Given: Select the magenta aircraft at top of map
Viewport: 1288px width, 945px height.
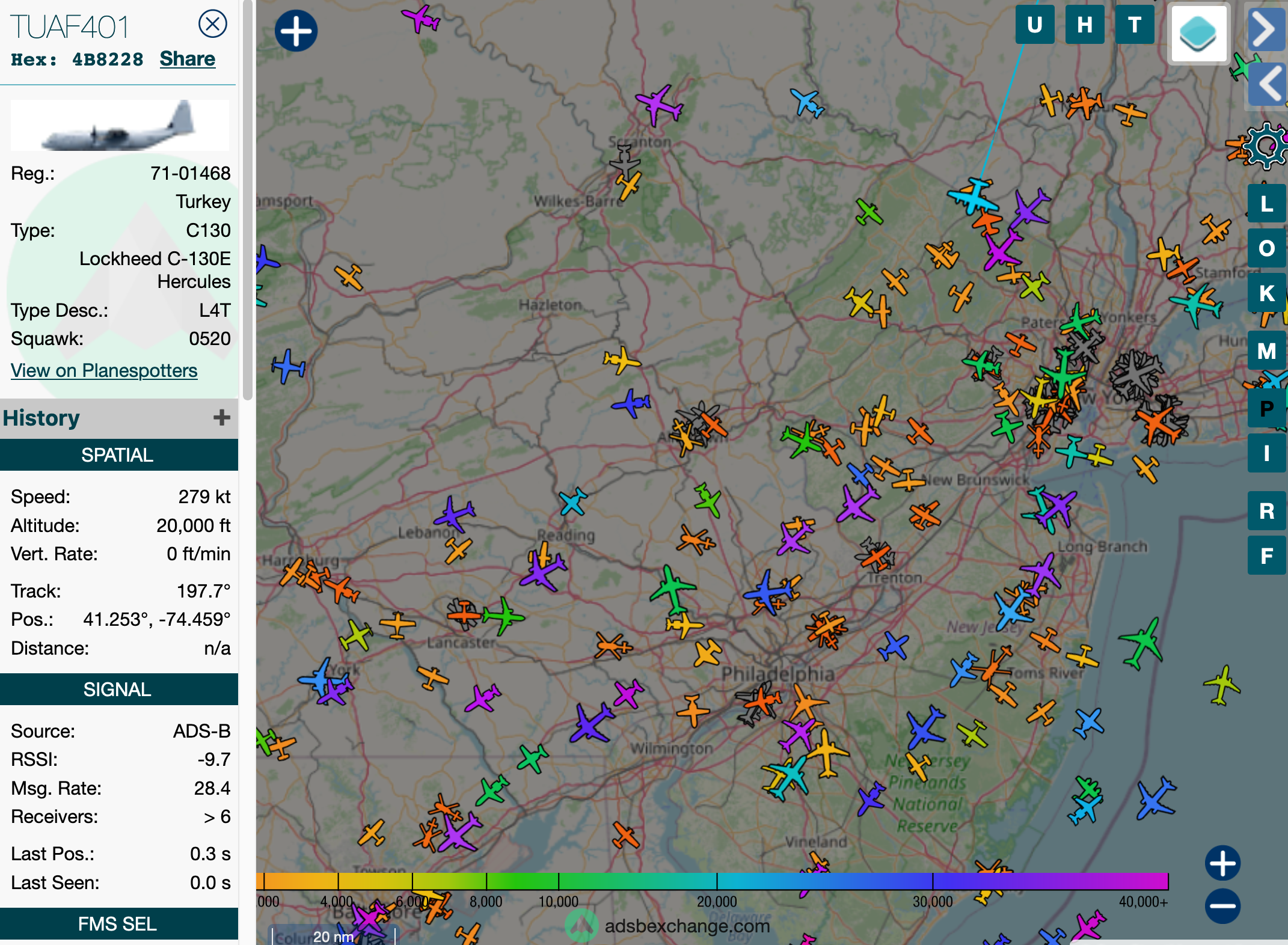Looking at the screenshot, I should pos(421,19).
